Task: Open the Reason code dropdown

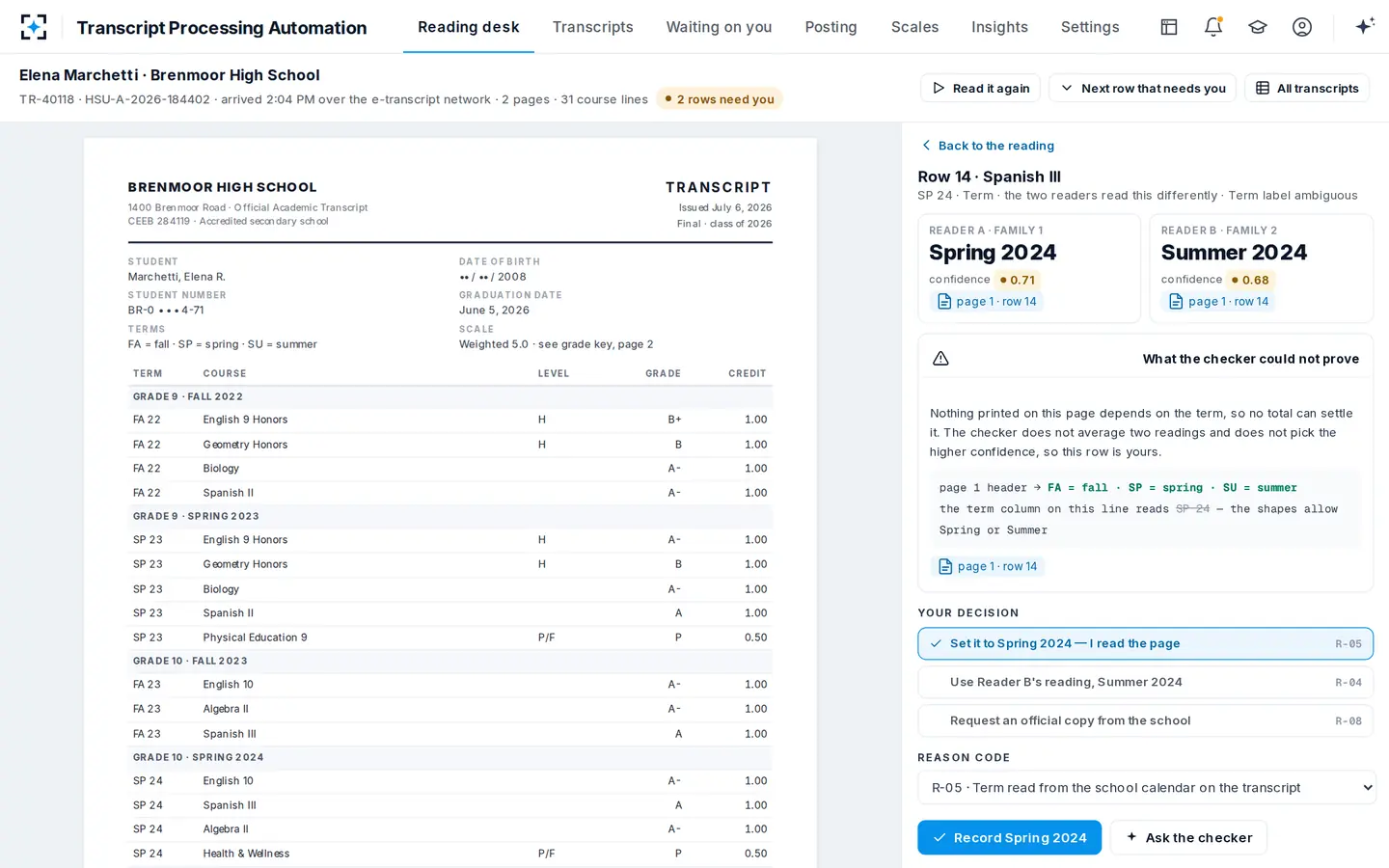Action: pos(1146,788)
